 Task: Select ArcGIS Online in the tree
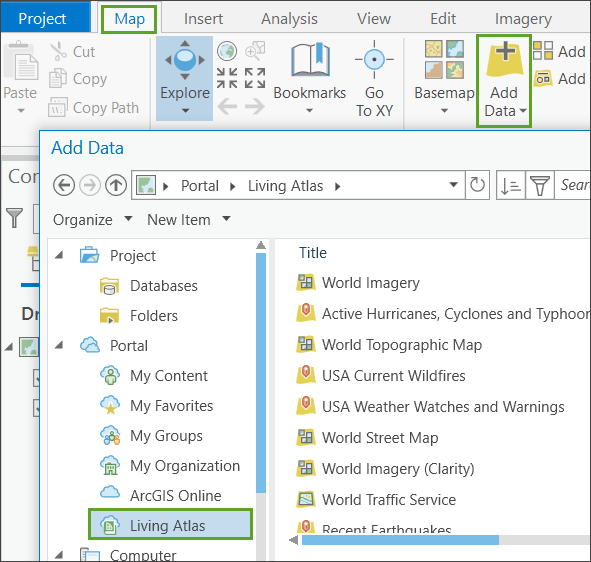click(160, 495)
